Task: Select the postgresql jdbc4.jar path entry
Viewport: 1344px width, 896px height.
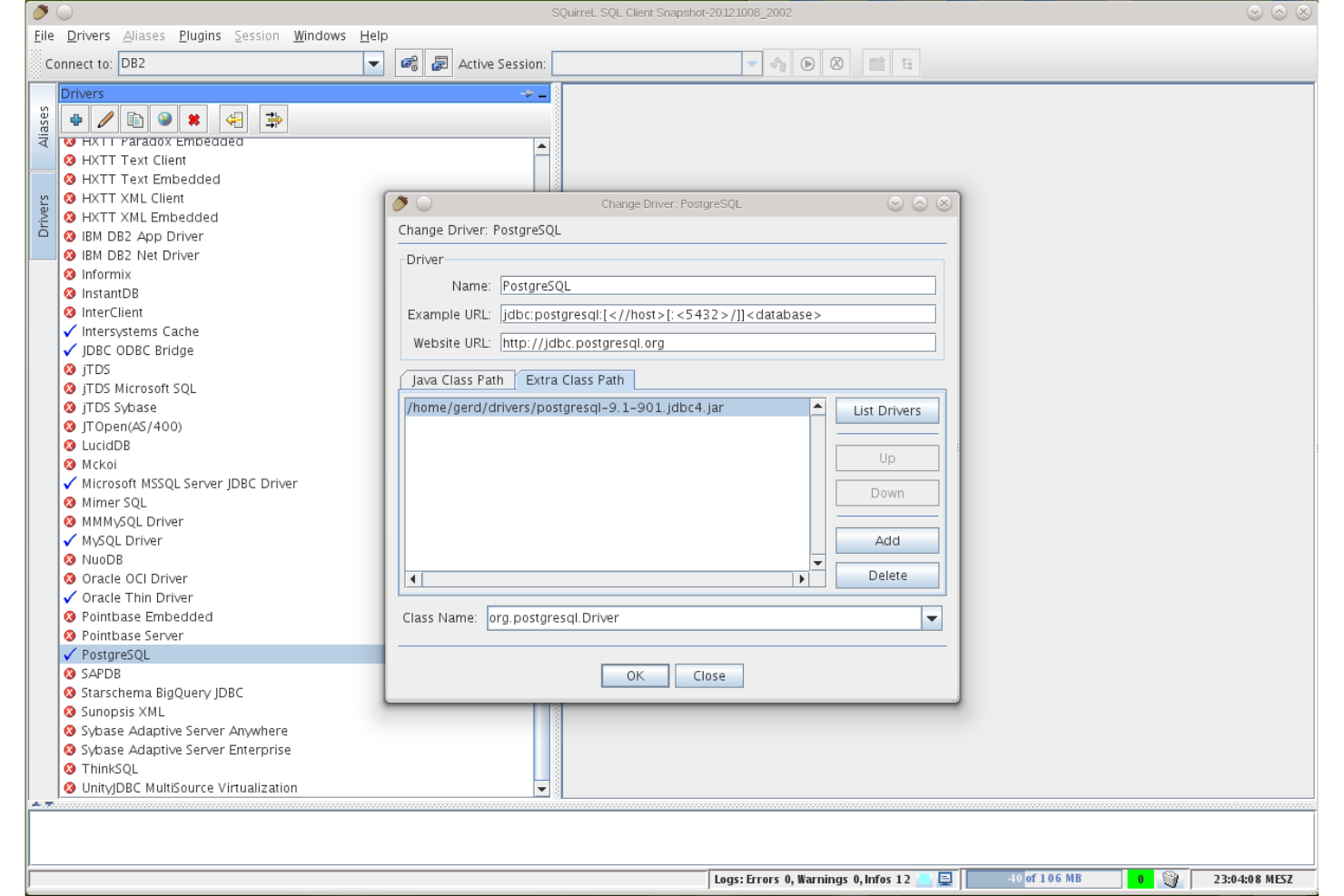Action: (564, 407)
